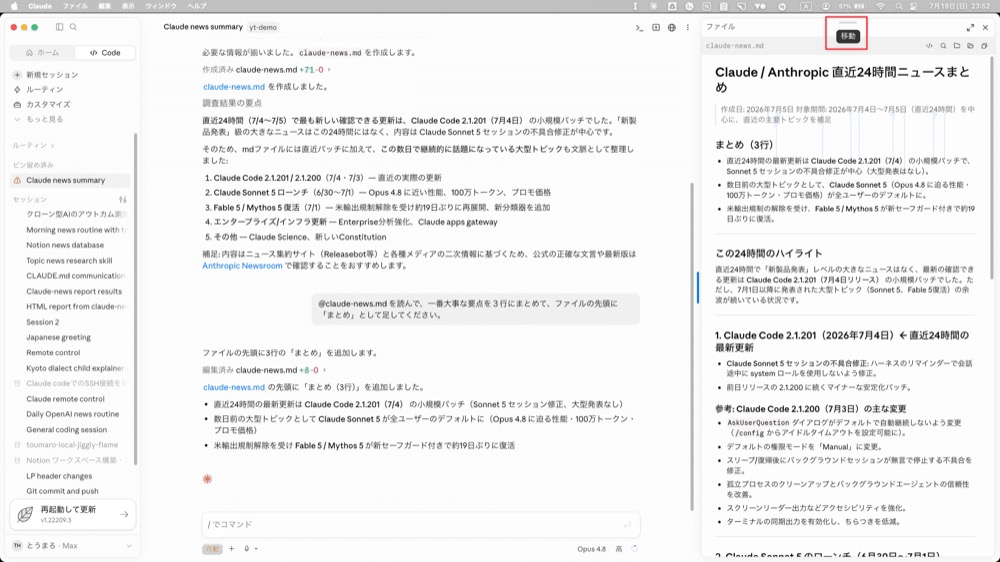Toggle the 自動 permission mode chip
The width and height of the screenshot is (1000, 562).
(x=212, y=549)
